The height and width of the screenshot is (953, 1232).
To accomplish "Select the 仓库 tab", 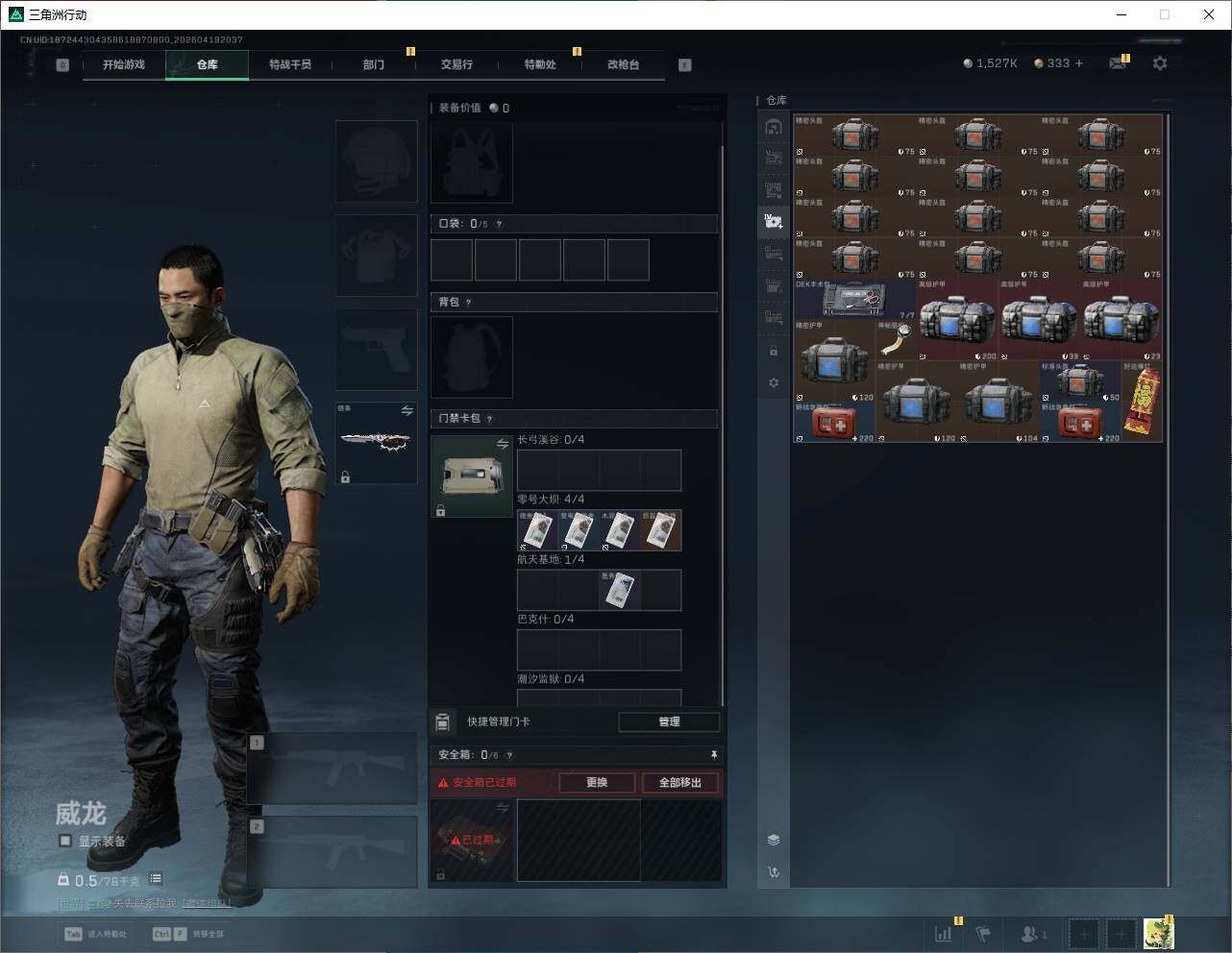I will click(208, 64).
